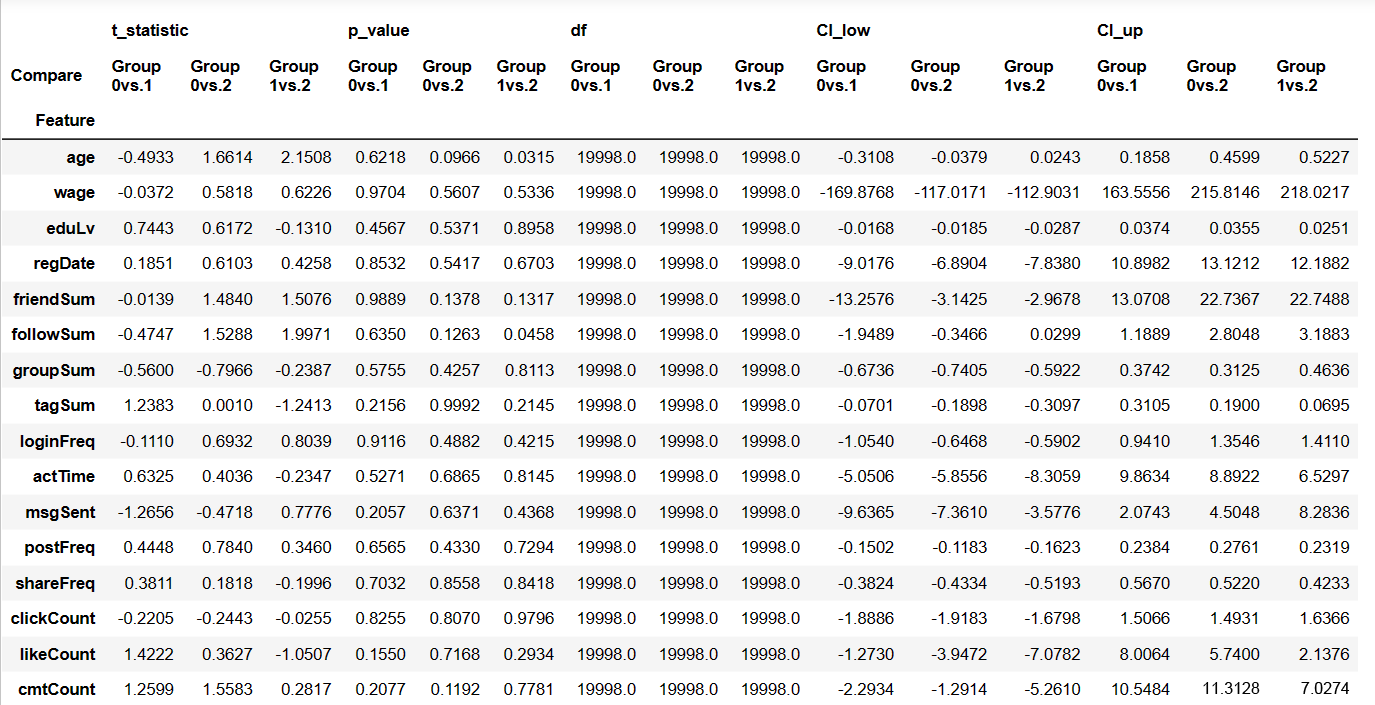Select the t_statistic column group header
The height and width of the screenshot is (705, 1375).
(x=150, y=30)
